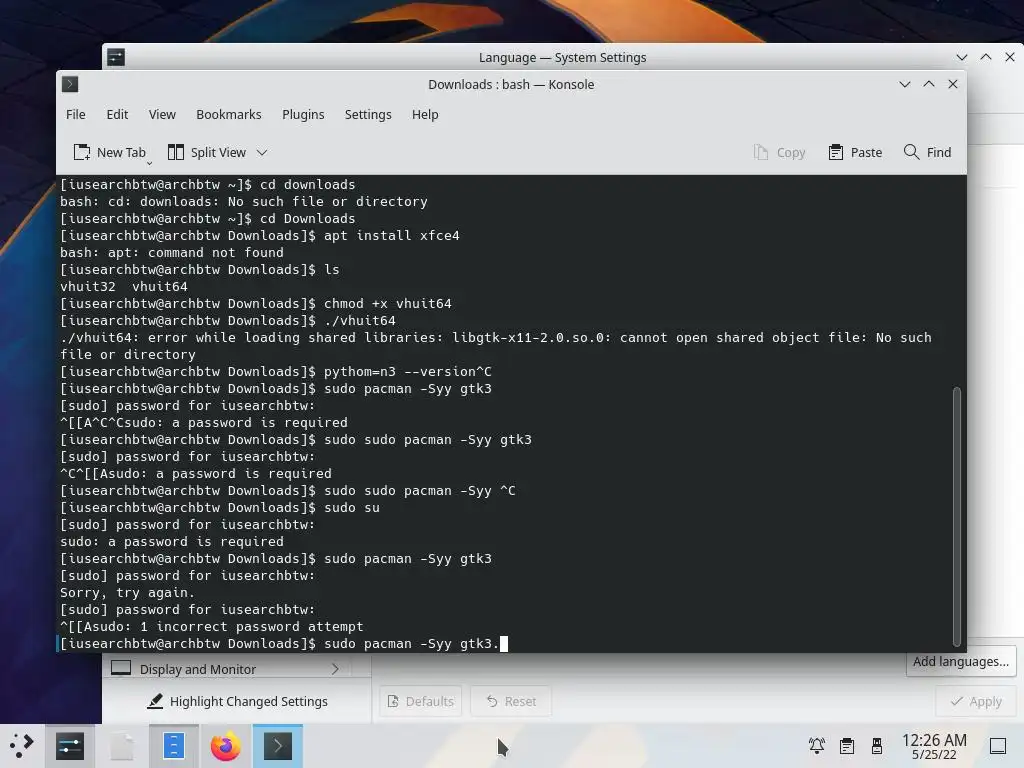Open the notifications bell tray icon
Image resolution: width=1024 pixels, height=768 pixels.
816,745
